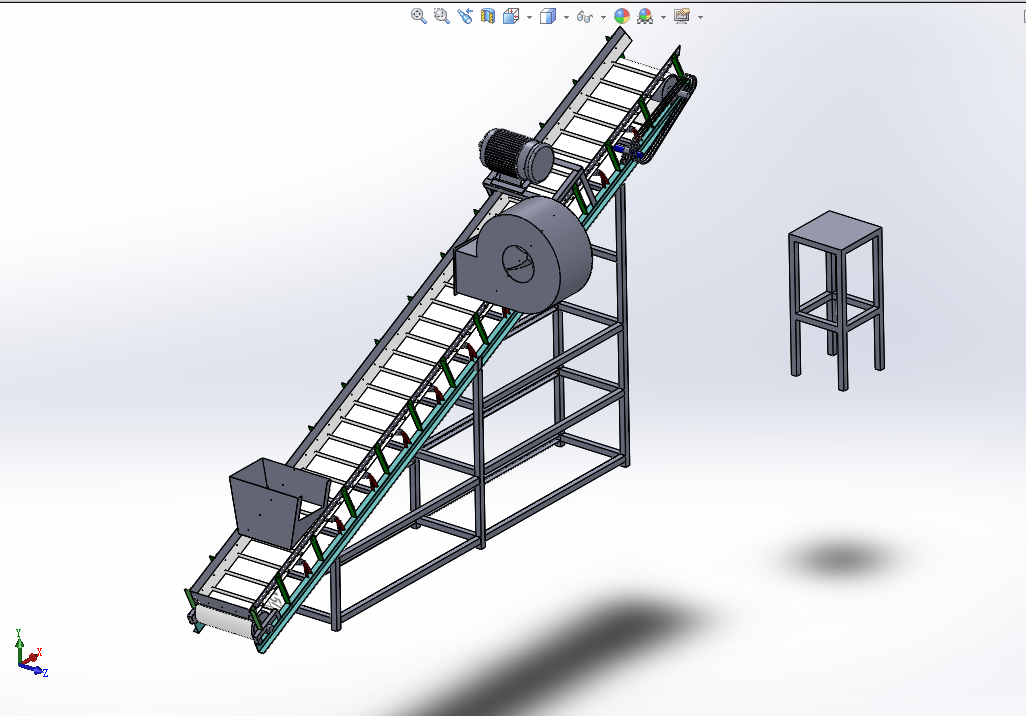Expand the Apply Scene dropdown arrow
1026x716 pixels.
(x=663, y=17)
